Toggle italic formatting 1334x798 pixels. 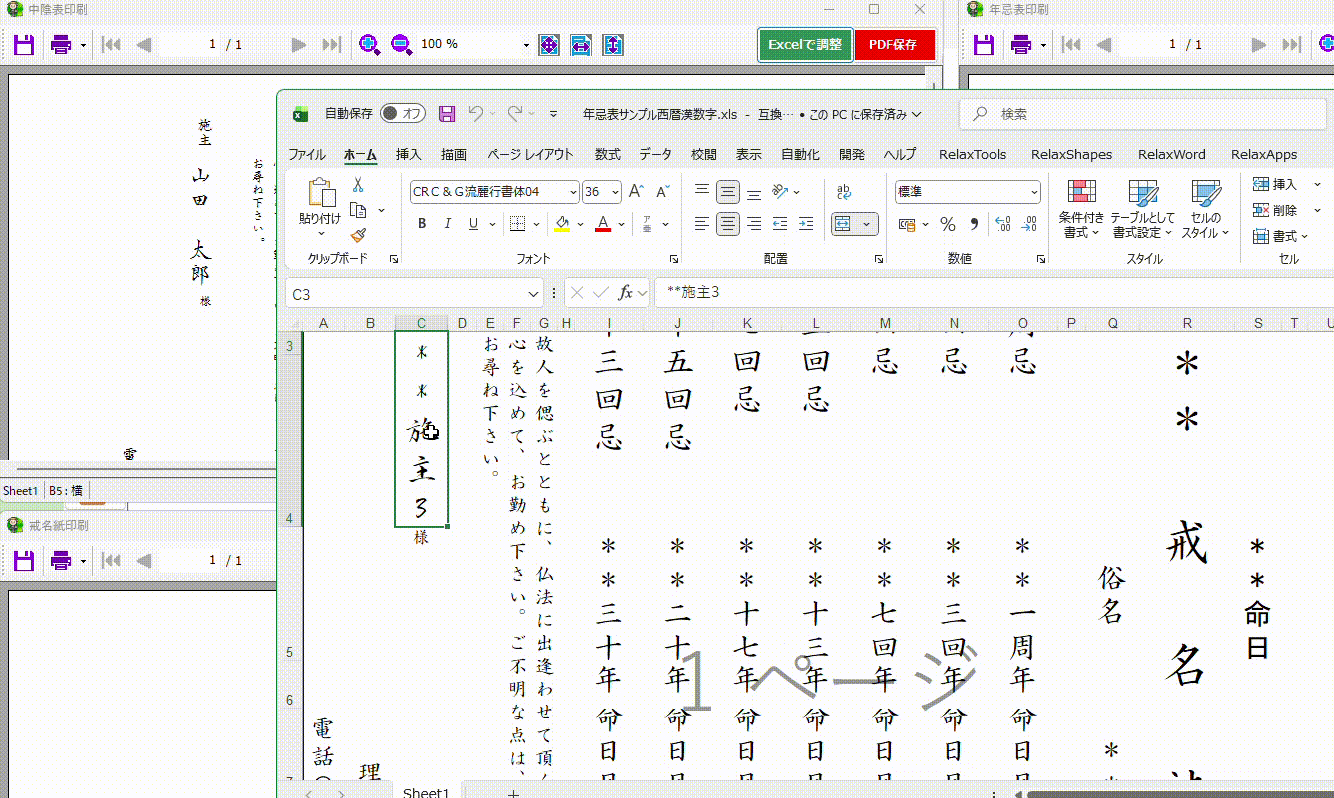(447, 224)
